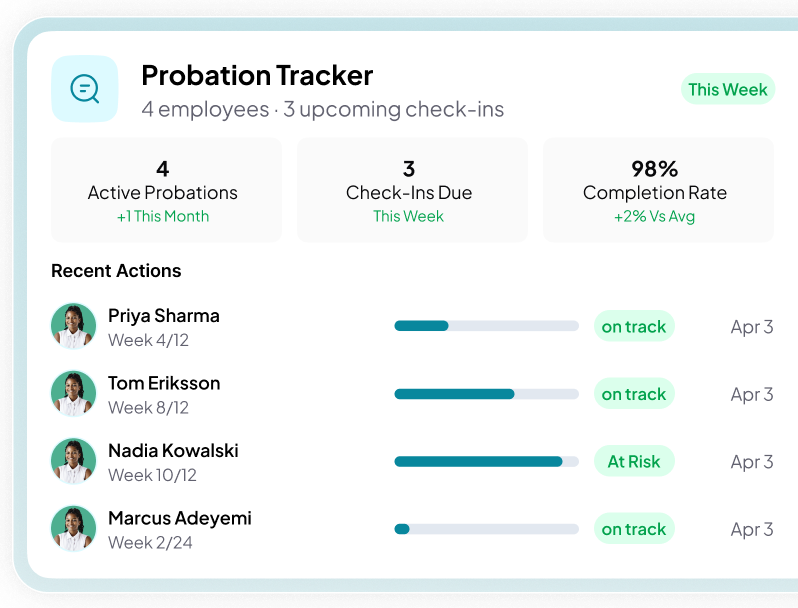
Task: Click Marcus Adeyemi's progress bar
Action: [486, 529]
